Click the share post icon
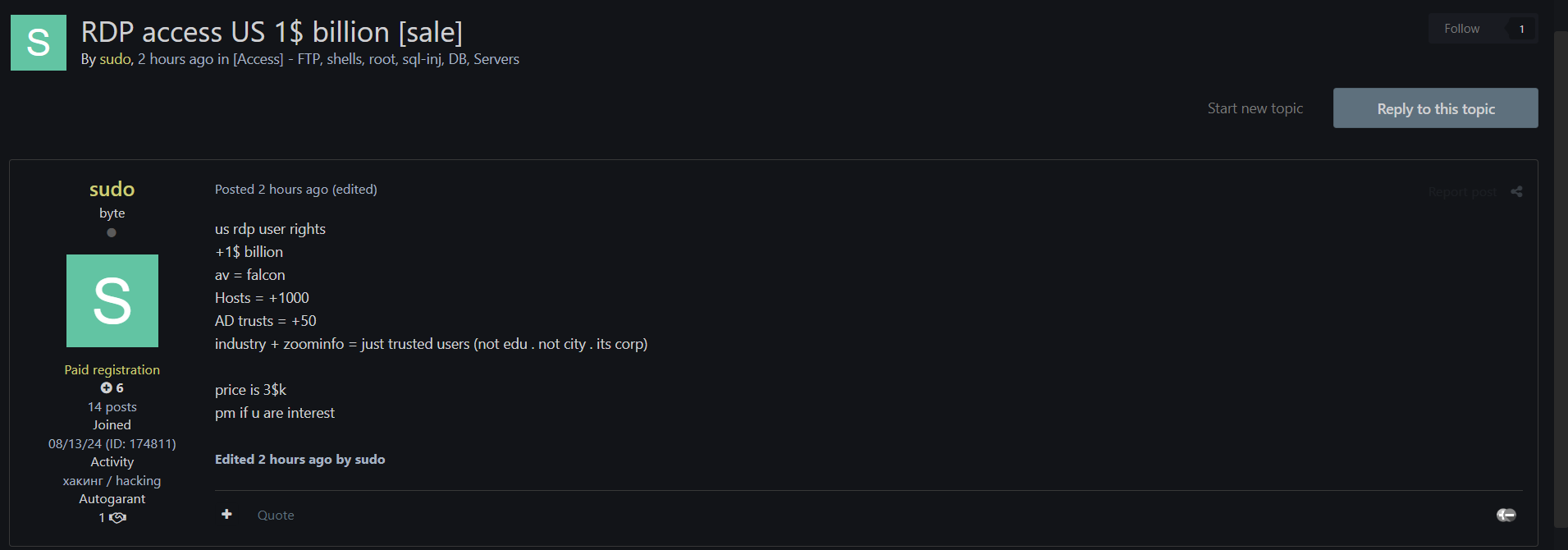The height and width of the screenshot is (550, 1568). [x=1516, y=191]
